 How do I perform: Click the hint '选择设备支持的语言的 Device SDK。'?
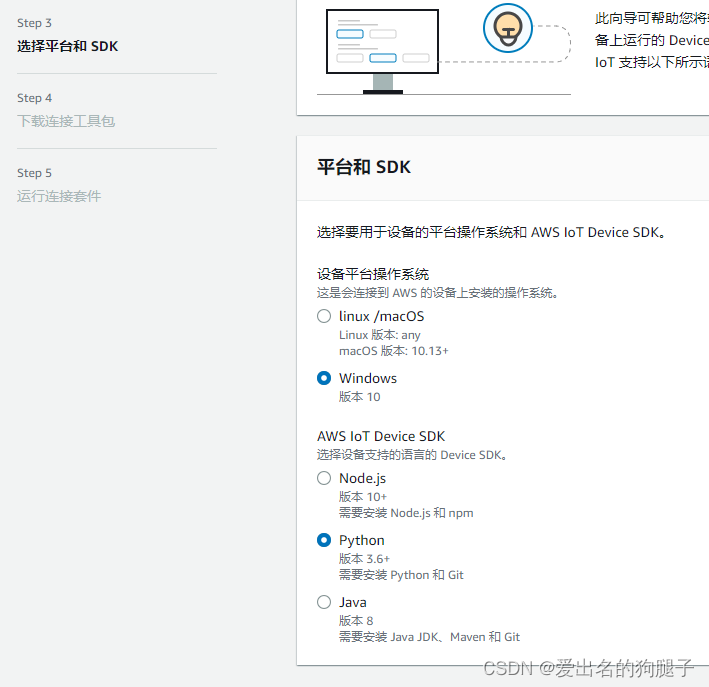tap(411, 455)
